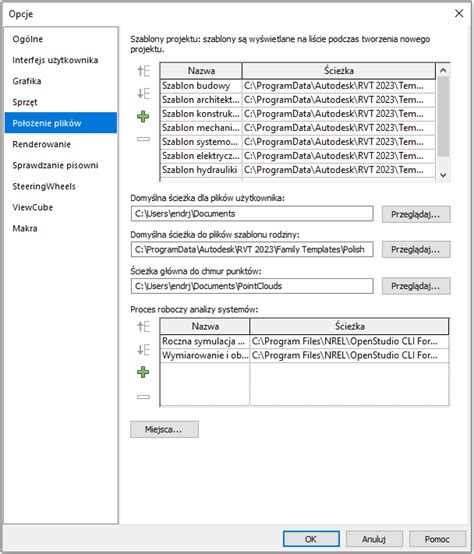
Task: Open Sprawdzanie pisowni options page
Action: coord(61,165)
